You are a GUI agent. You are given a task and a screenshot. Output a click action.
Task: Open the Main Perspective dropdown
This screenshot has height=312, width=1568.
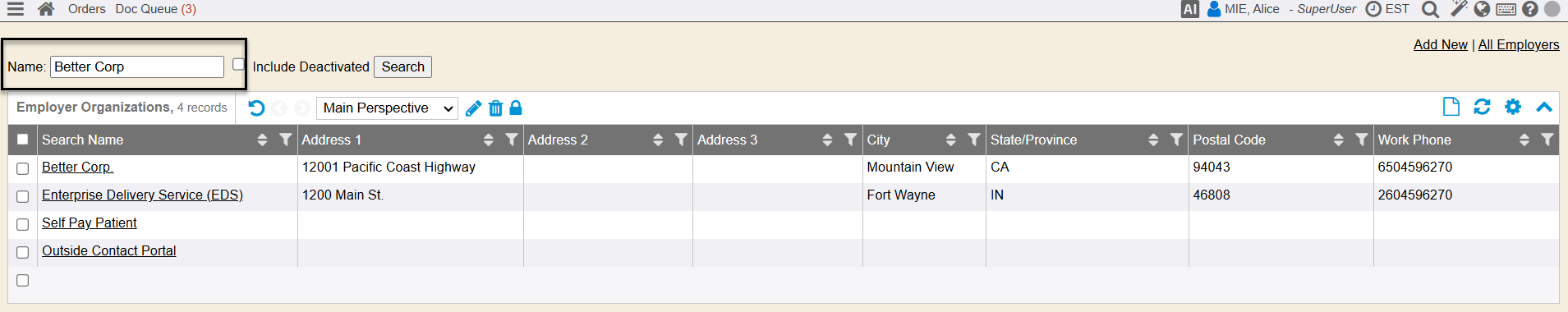387,108
